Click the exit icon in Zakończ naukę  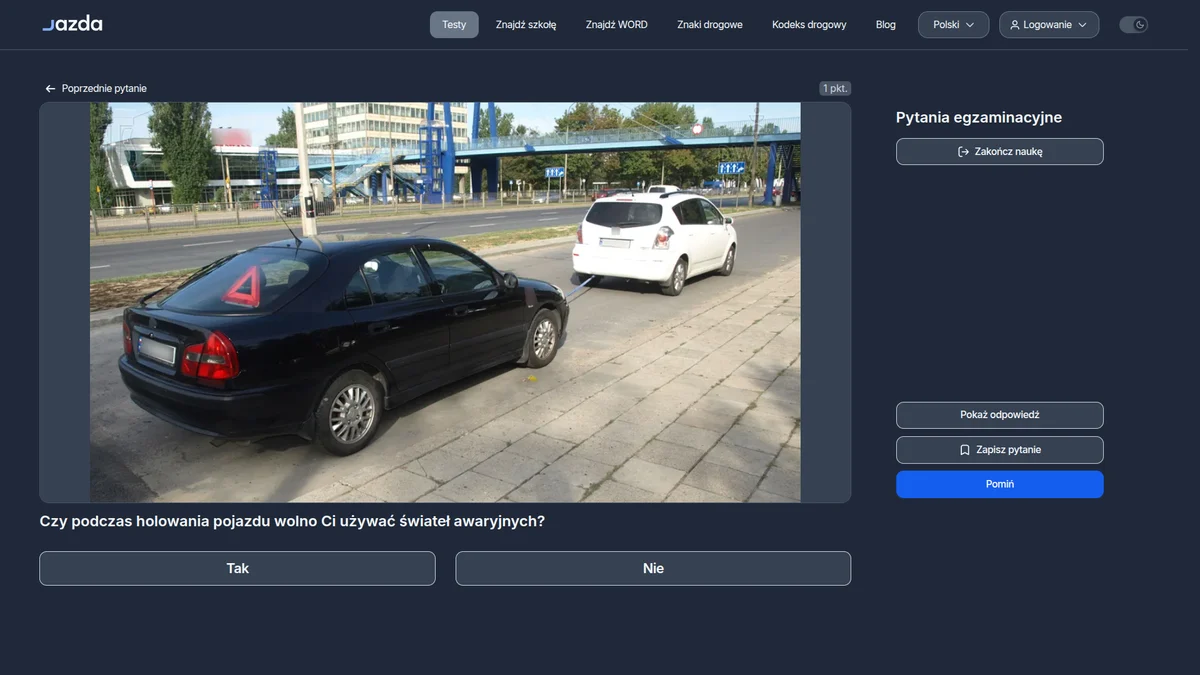point(963,152)
